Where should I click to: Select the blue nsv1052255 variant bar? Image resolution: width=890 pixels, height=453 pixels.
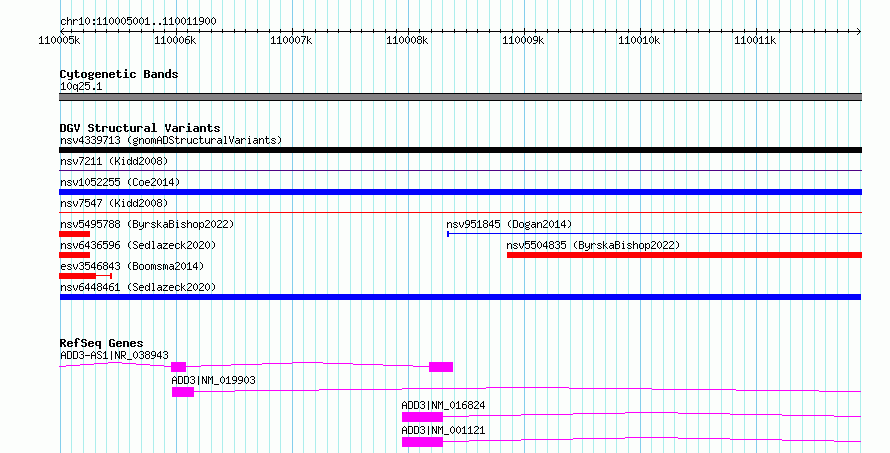pos(460,192)
